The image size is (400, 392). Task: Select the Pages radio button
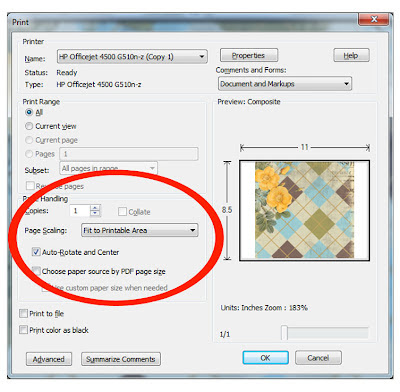(x=29, y=154)
